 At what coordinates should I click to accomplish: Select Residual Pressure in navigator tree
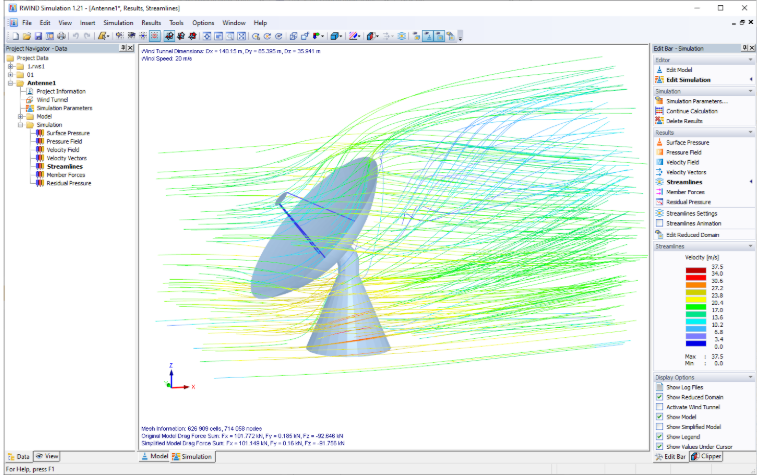click(x=69, y=183)
